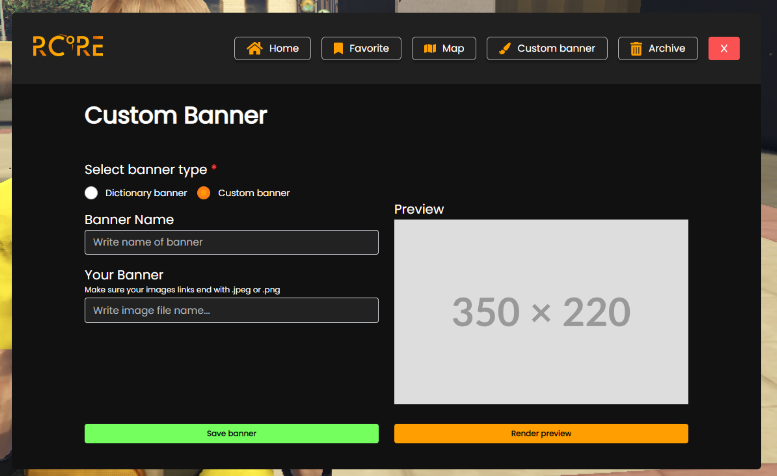Screen dimensions: 777x476
Task: Select the orange Custom banner radio option
Action: tap(204, 193)
